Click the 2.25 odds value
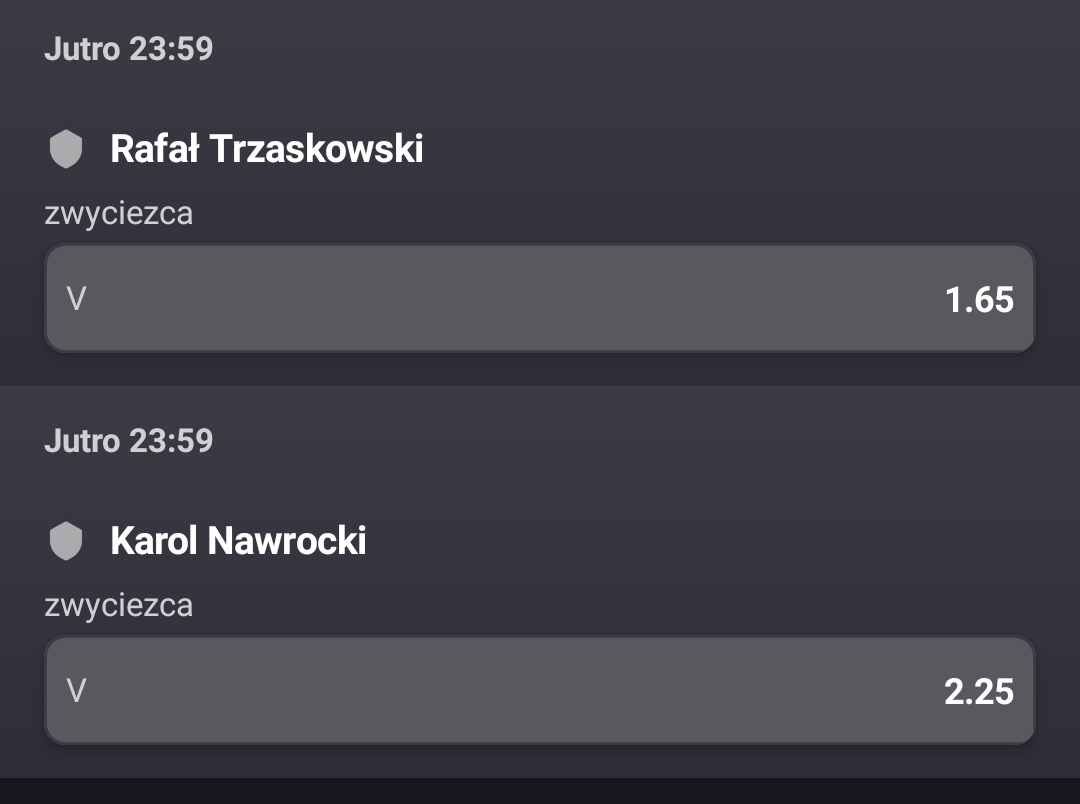Image resolution: width=1080 pixels, height=804 pixels. coord(979,692)
